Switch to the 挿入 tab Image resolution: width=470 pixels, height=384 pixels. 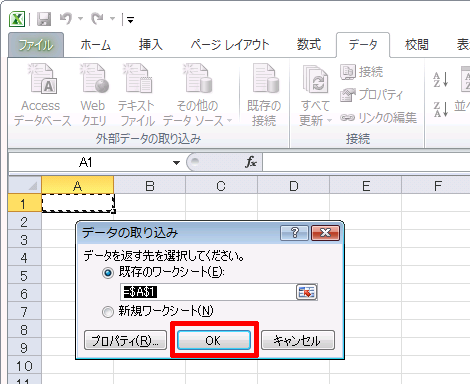(151, 45)
